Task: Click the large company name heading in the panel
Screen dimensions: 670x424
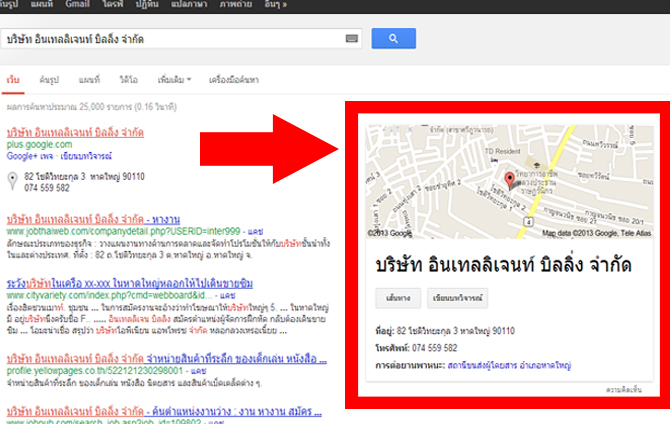Action: point(503,265)
